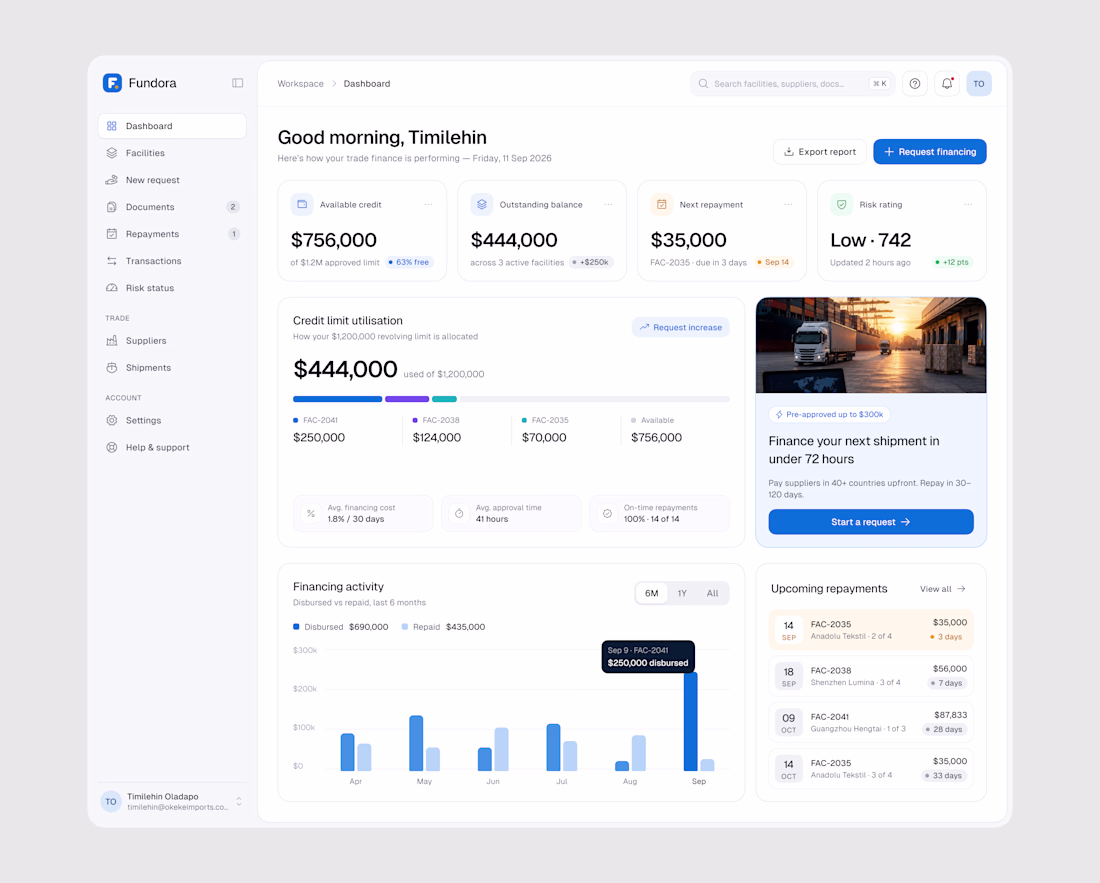This screenshot has height=883, width=1100.
Task: Click the Fundora logo icon
Action: click(112, 83)
